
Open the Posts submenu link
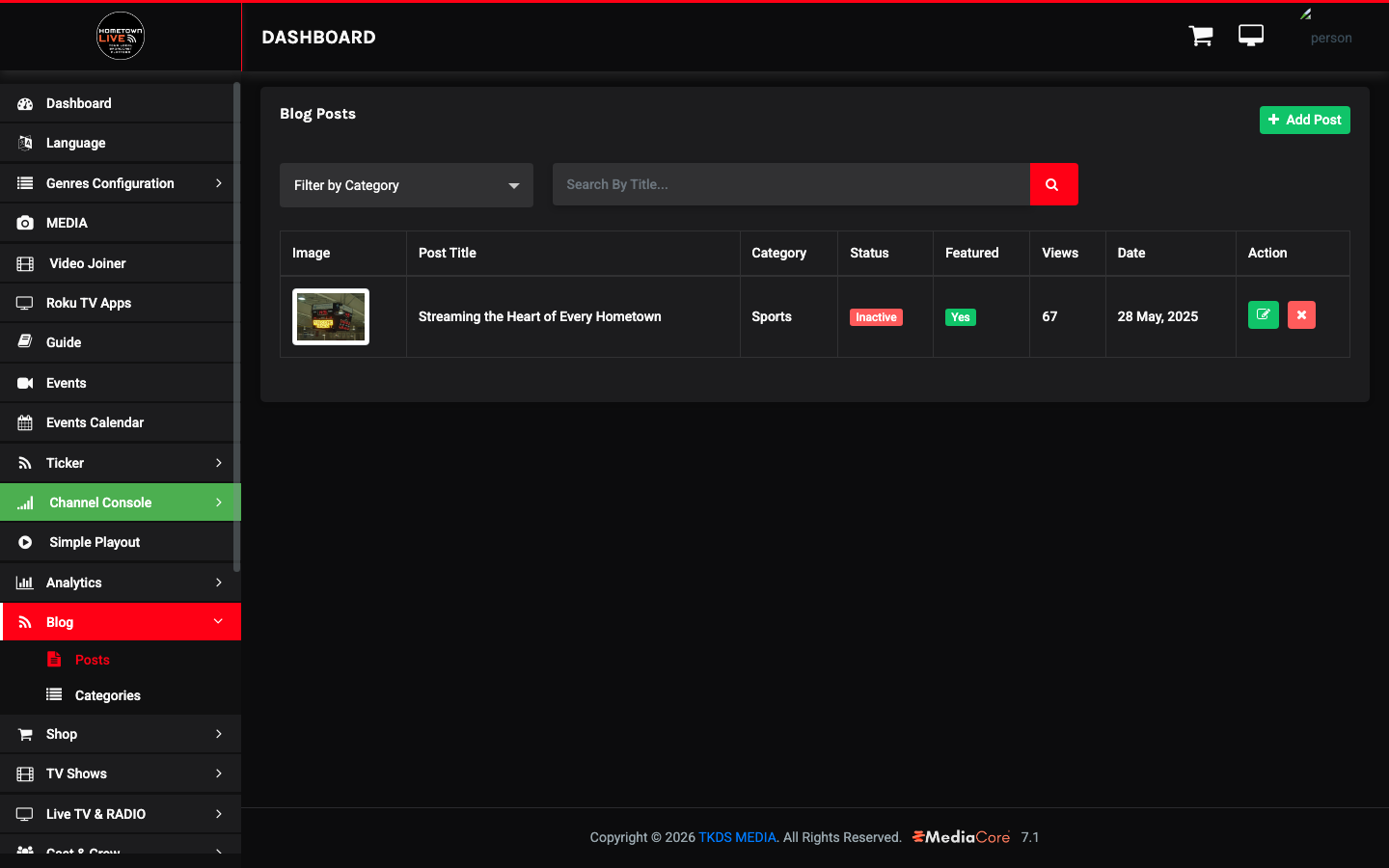coord(93,660)
